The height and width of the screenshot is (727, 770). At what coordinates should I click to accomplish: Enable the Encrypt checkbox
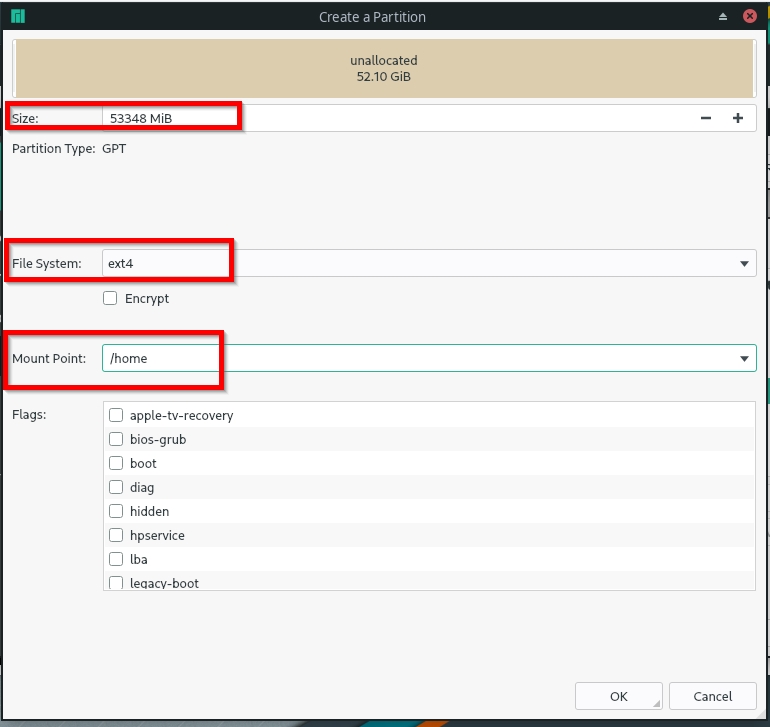(110, 298)
